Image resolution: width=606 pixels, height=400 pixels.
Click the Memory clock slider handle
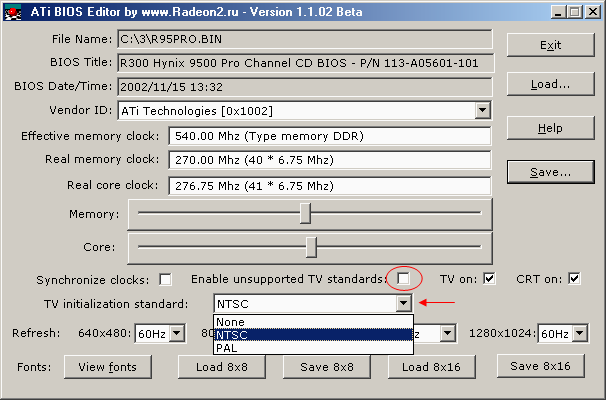(x=305, y=214)
